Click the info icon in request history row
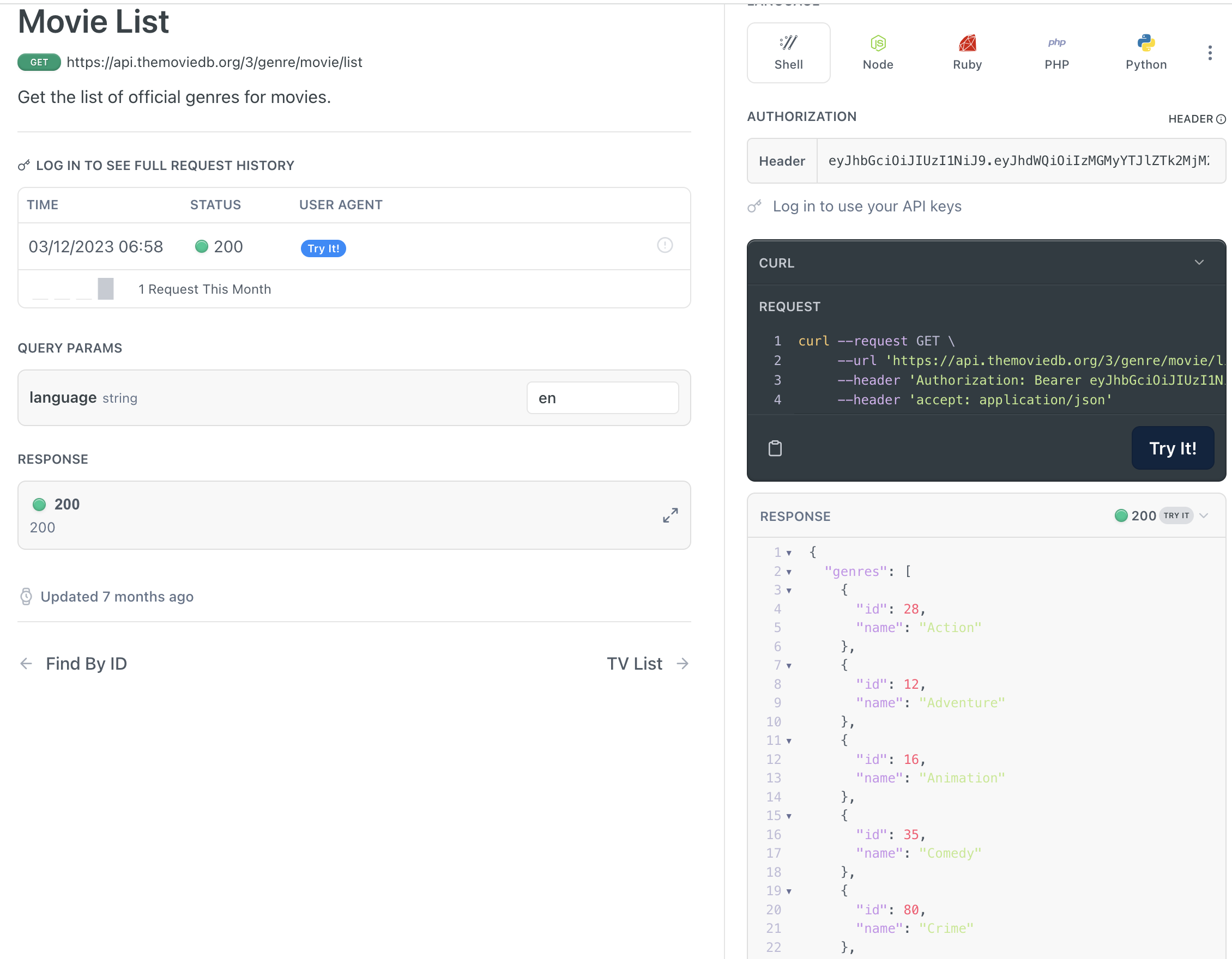The width and height of the screenshot is (1232, 959). tap(665, 245)
